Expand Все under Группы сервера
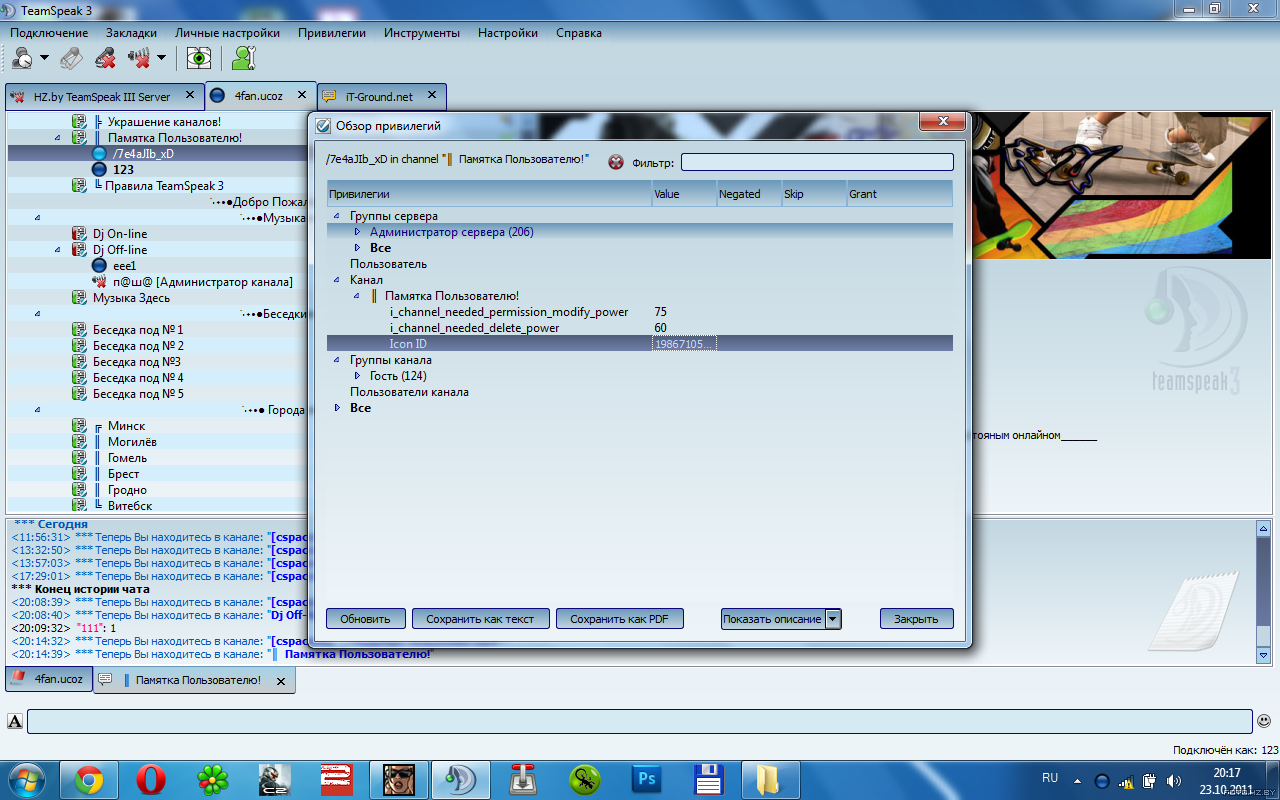The height and width of the screenshot is (800, 1280). pos(358,248)
